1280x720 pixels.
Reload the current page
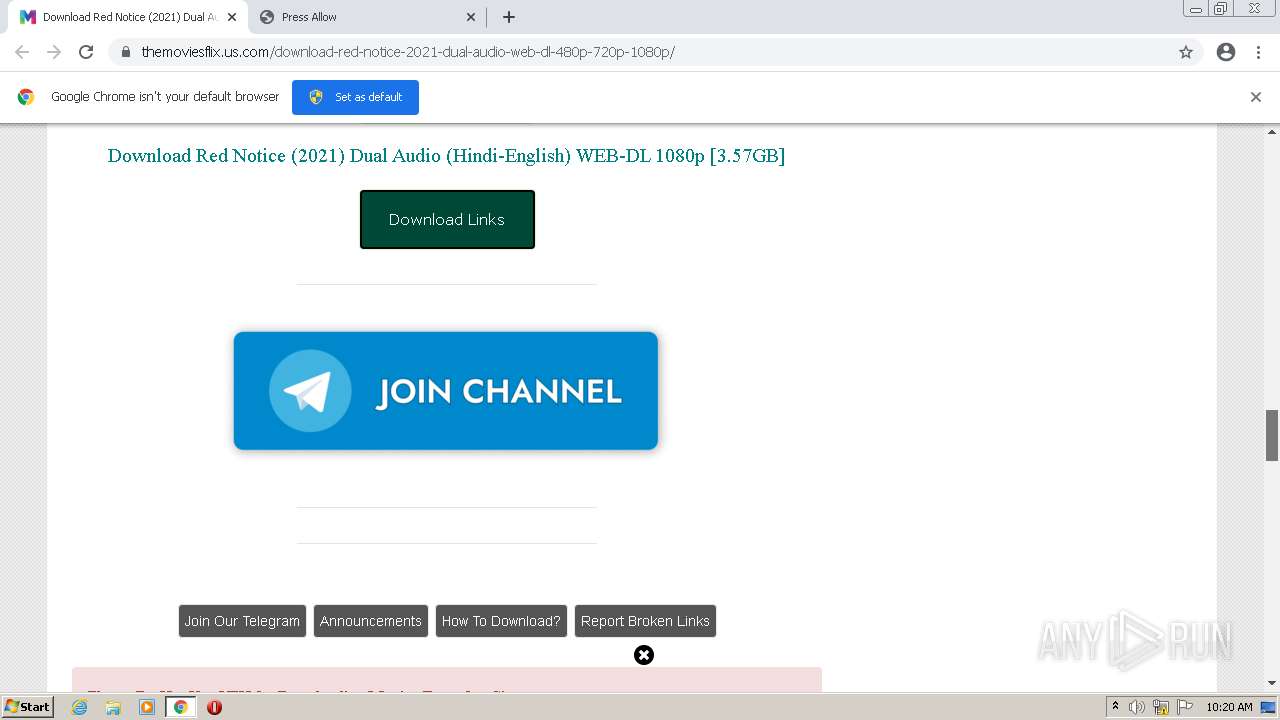click(x=86, y=52)
